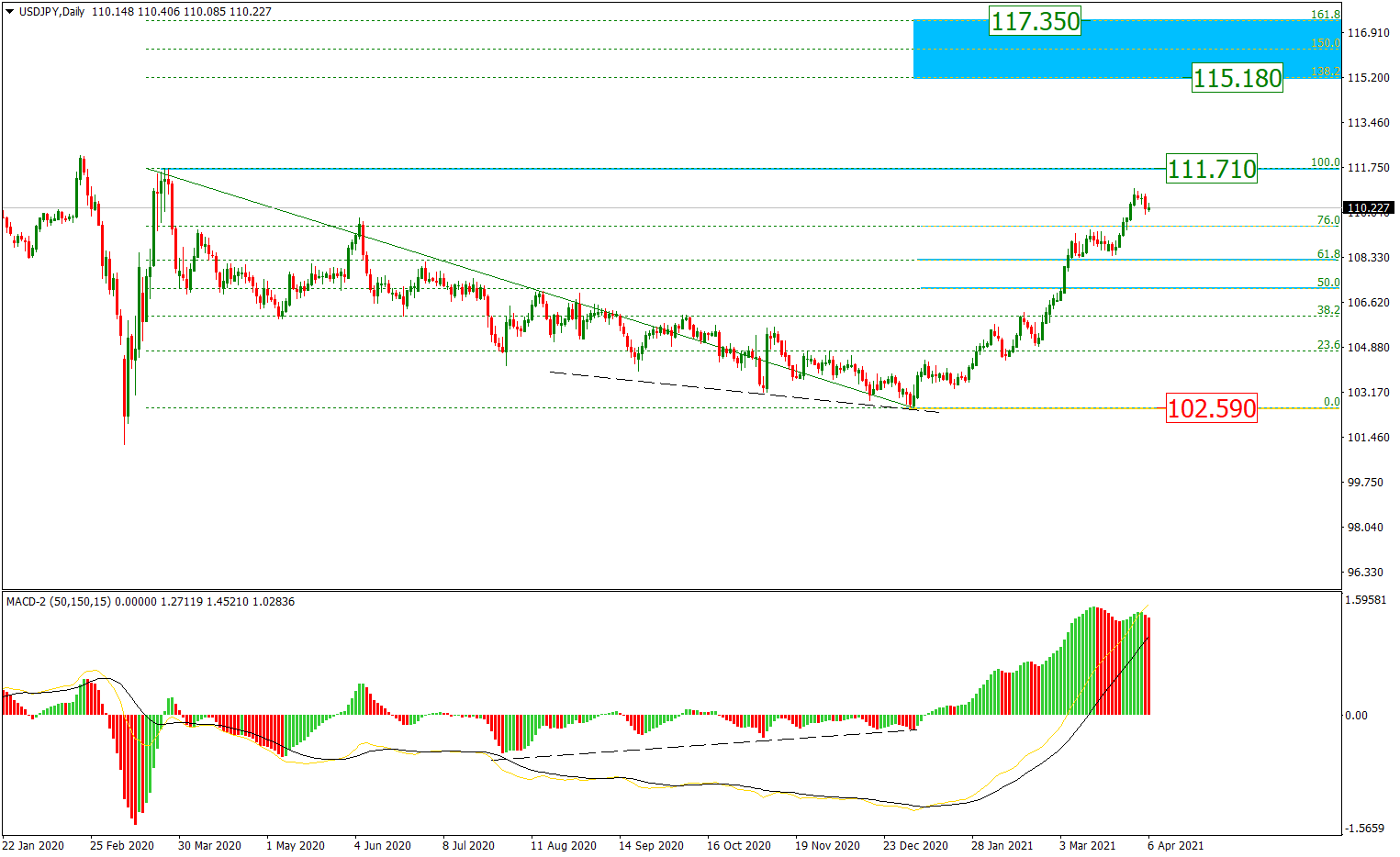Click the 104.880 price axis value
The width and height of the screenshot is (1400, 857).
click(x=1368, y=348)
